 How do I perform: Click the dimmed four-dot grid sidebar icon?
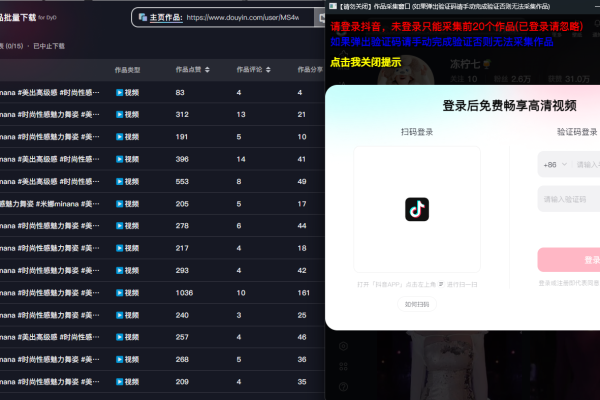[x=343, y=366]
